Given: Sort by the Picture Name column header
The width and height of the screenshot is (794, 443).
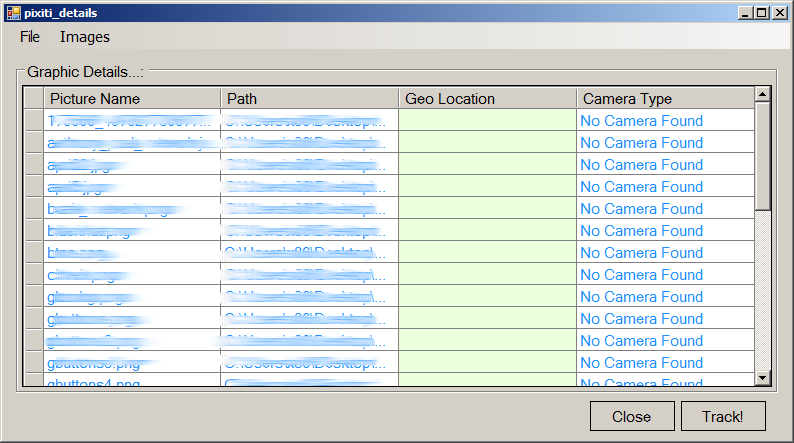Looking at the screenshot, I should (132, 98).
